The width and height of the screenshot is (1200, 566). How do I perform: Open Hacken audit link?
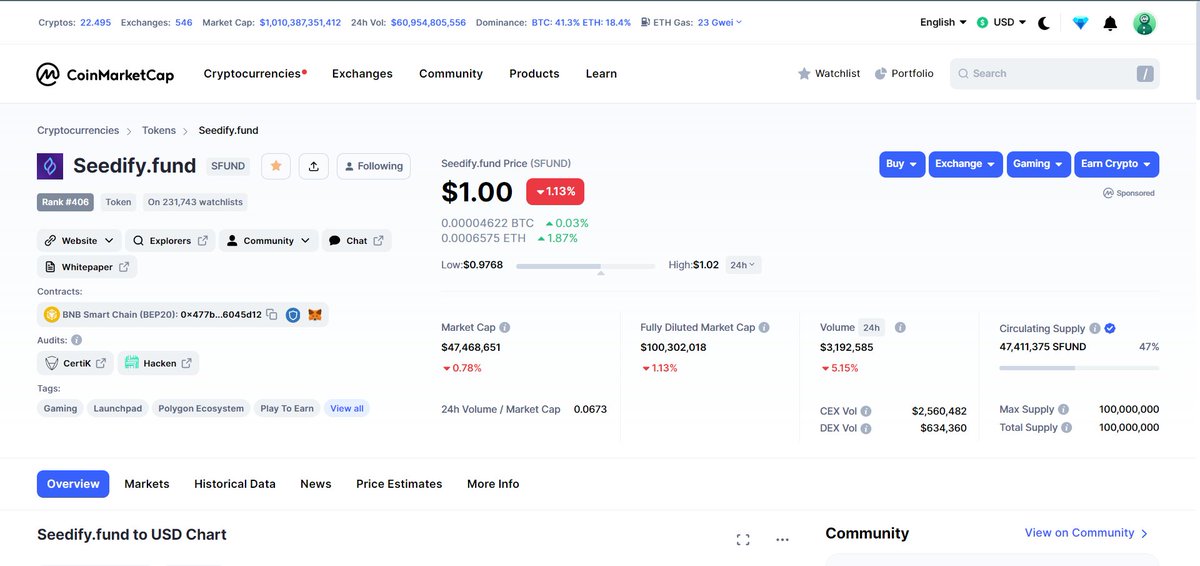point(158,364)
